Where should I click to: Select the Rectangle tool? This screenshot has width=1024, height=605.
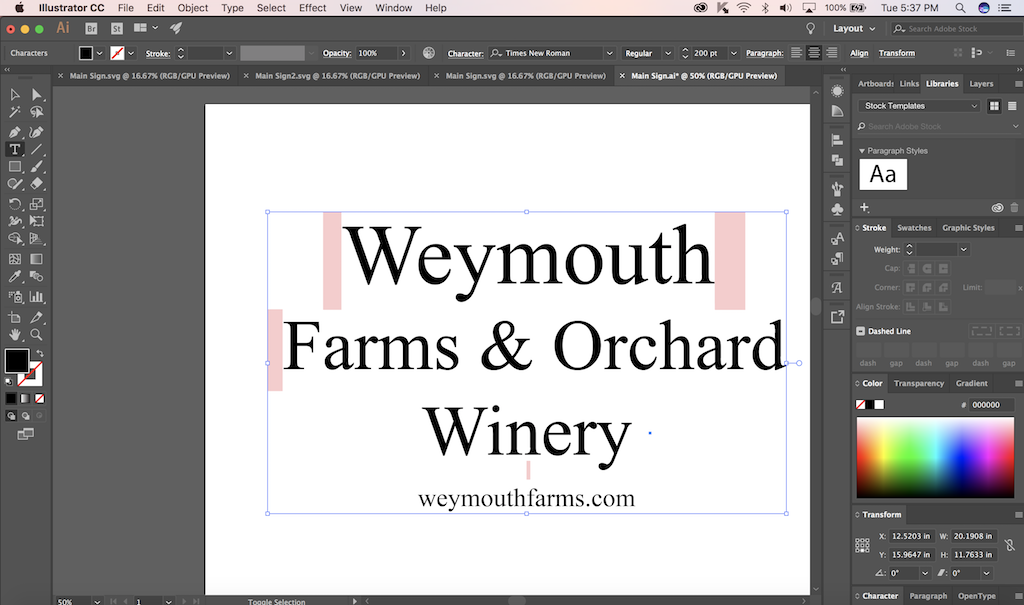click(x=14, y=167)
